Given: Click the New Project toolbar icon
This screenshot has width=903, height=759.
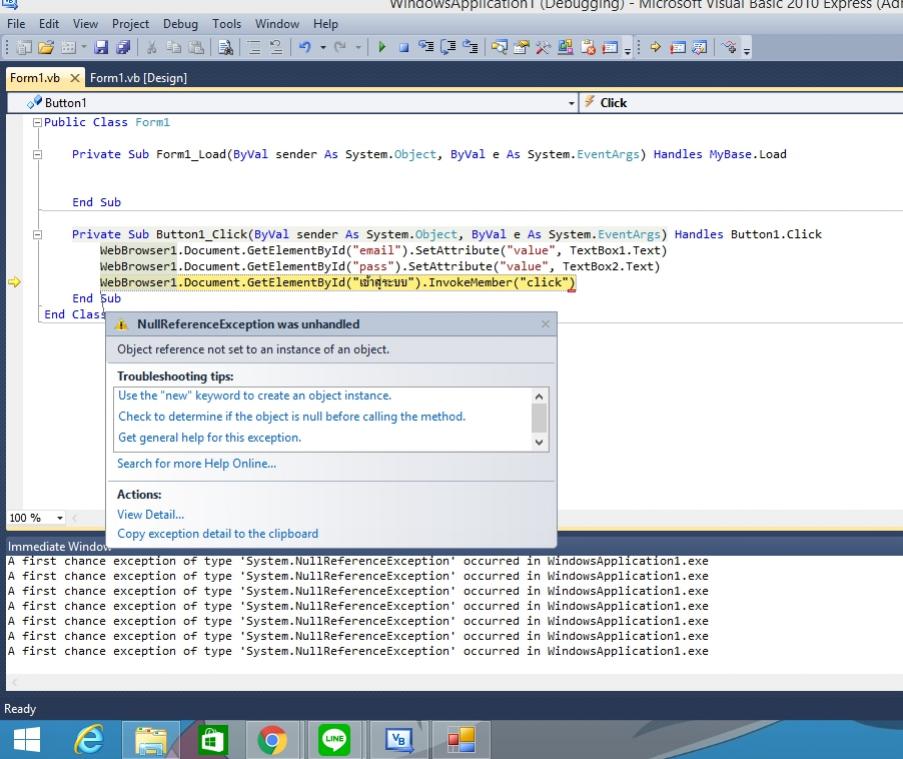Looking at the screenshot, I should click(24, 47).
